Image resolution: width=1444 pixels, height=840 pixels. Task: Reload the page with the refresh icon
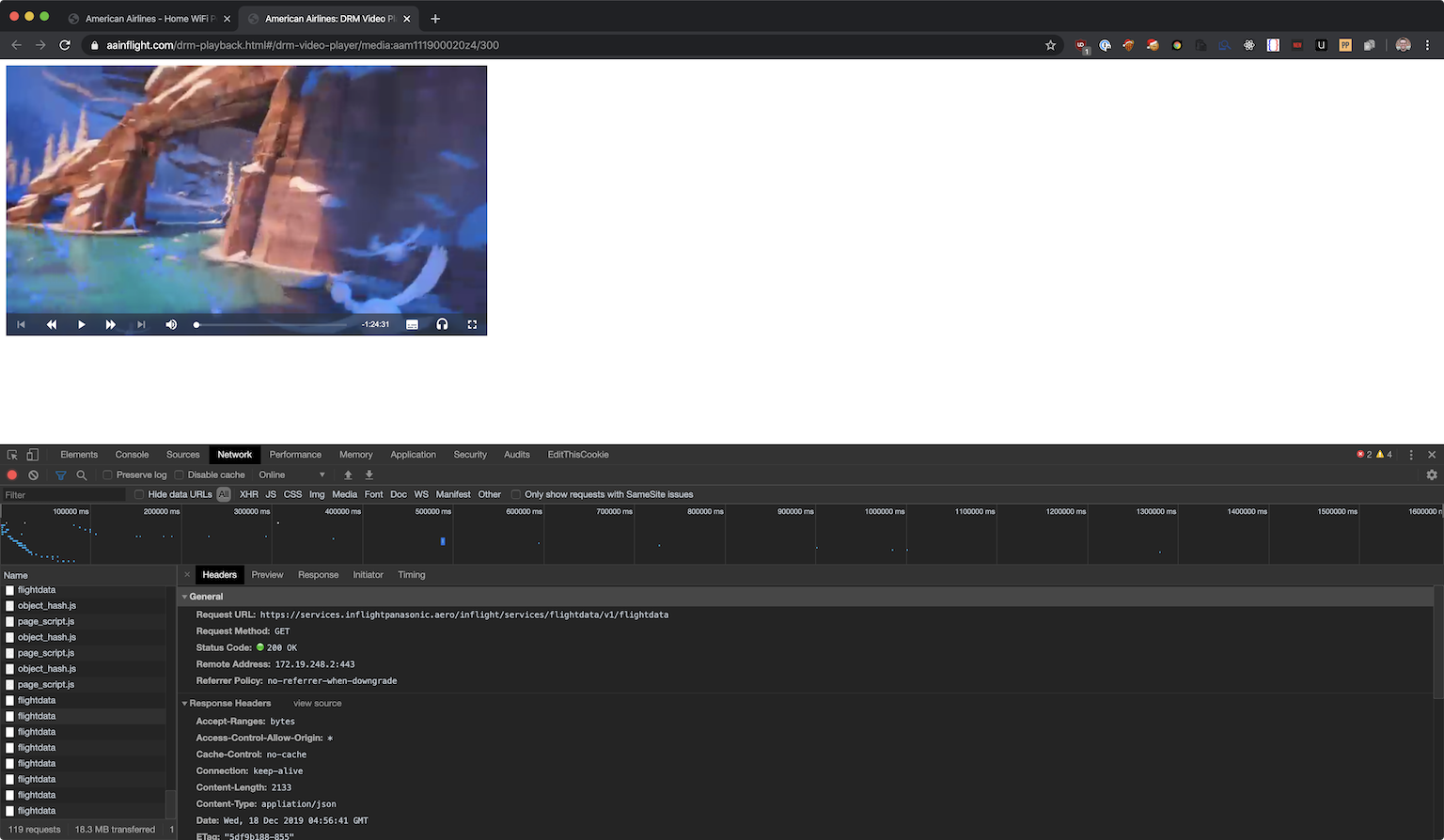click(65, 45)
